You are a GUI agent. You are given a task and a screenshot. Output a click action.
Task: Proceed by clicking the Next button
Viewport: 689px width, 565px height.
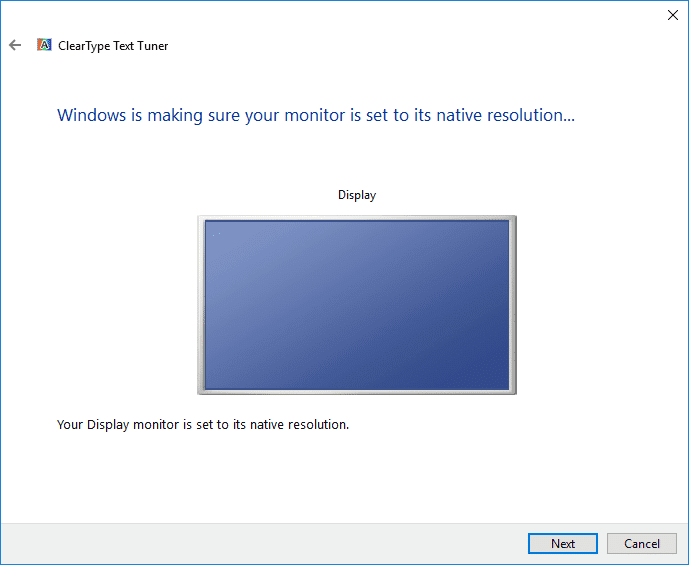pyautogui.click(x=562, y=543)
